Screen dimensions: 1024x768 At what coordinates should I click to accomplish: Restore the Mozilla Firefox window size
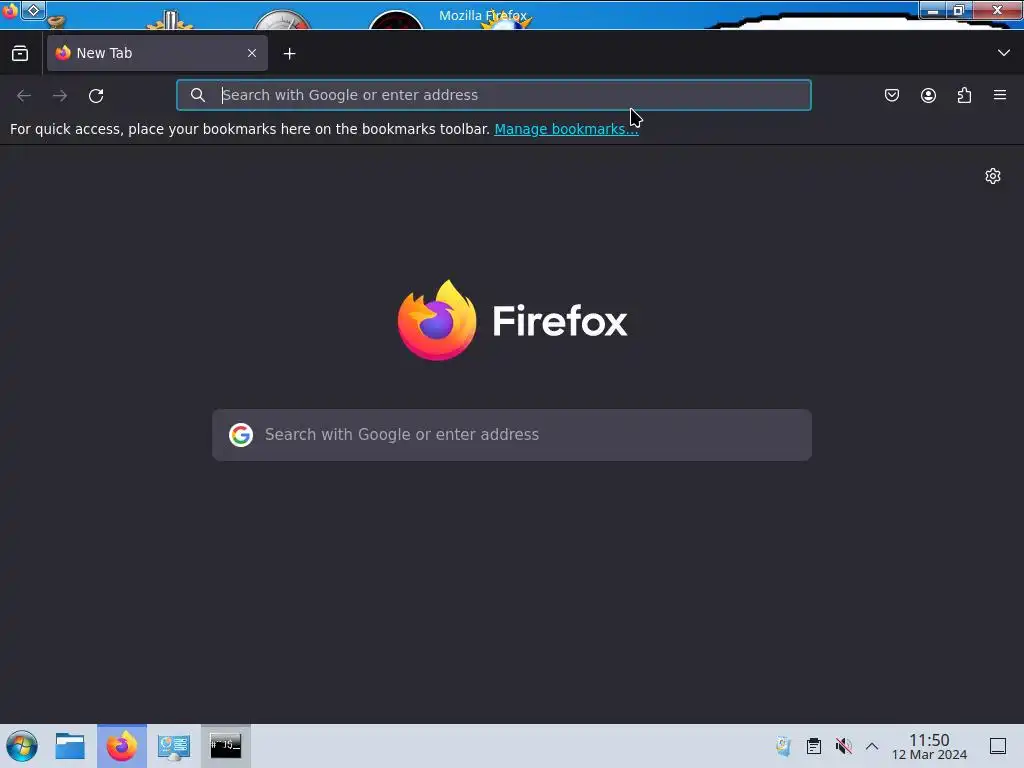pyautogui.click(x=959, y=10)
